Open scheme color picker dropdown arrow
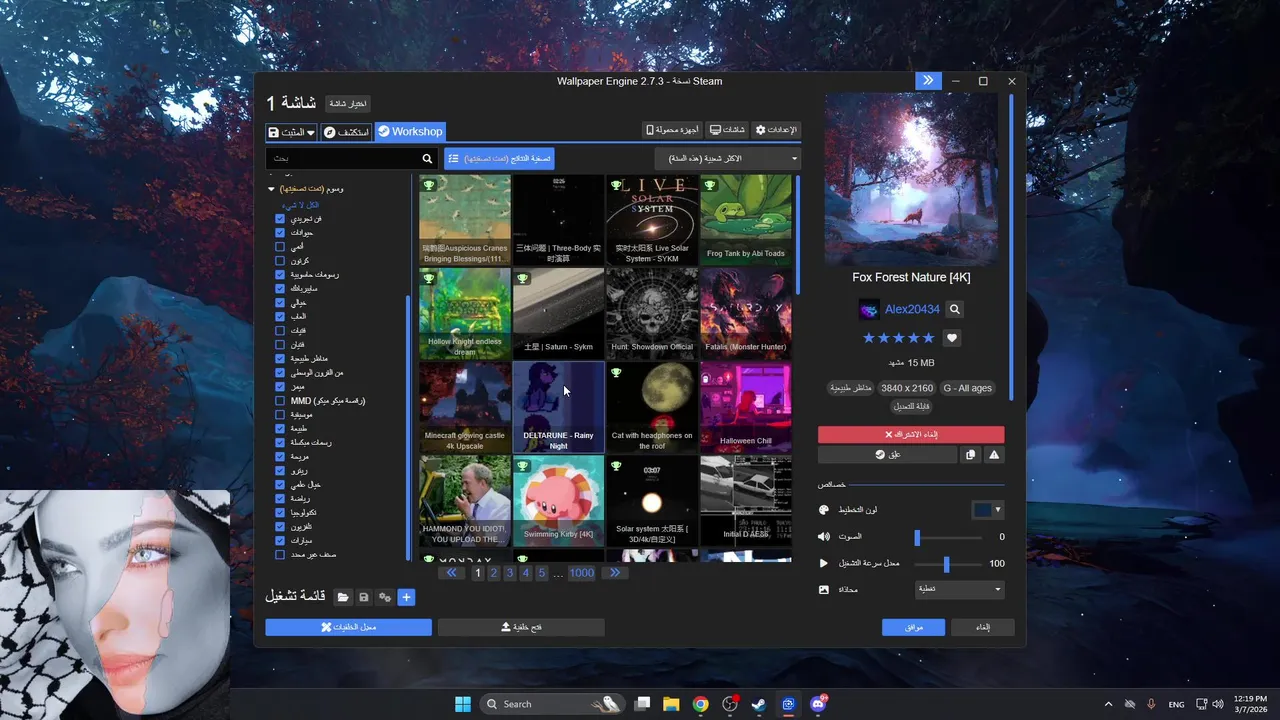The width and height of the screenshot is (1280, 720). click(997, 510)
